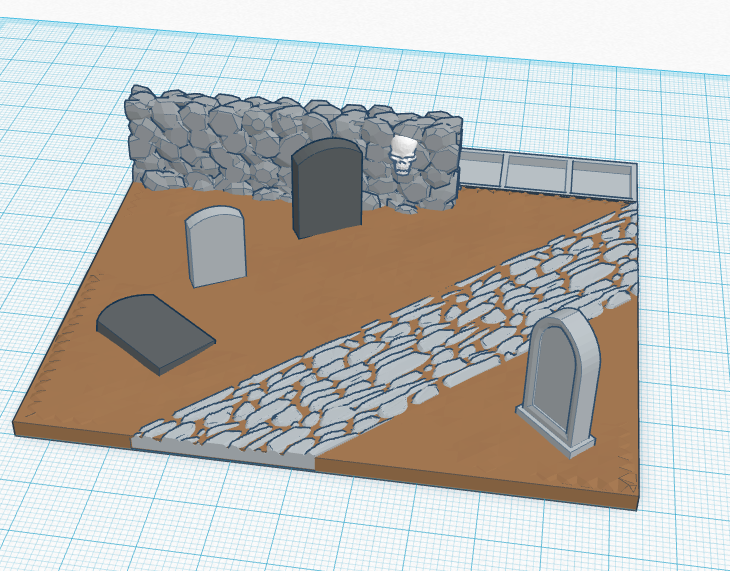The width and height of the screenshot is (730, 571).
Task: Select the dark upright tombstone by the wall
Action: pos(327,188)
